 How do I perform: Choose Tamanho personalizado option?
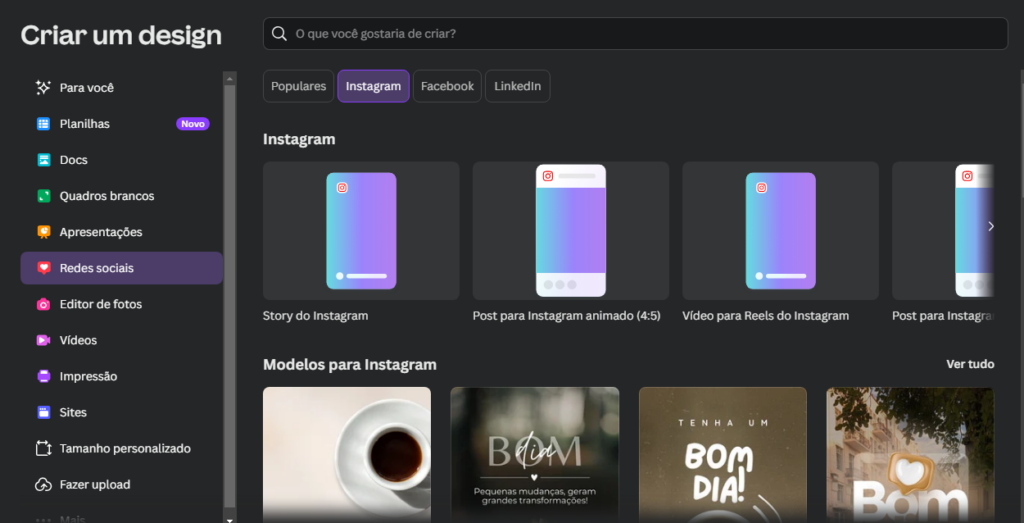click(121, 449)
